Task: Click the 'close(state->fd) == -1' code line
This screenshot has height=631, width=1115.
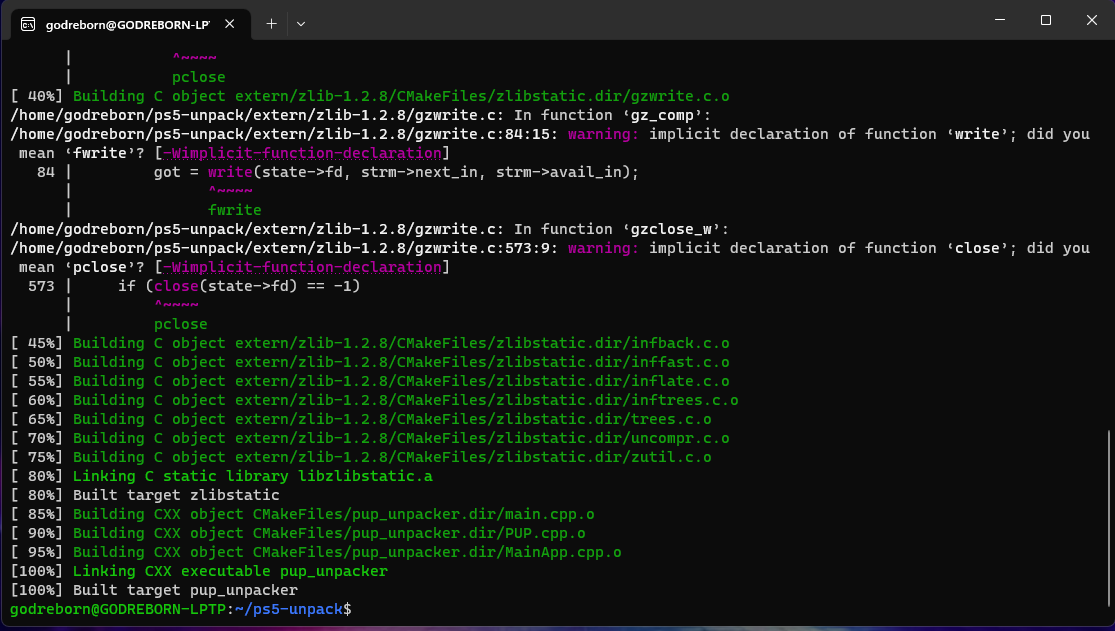Action: [239, 286]
